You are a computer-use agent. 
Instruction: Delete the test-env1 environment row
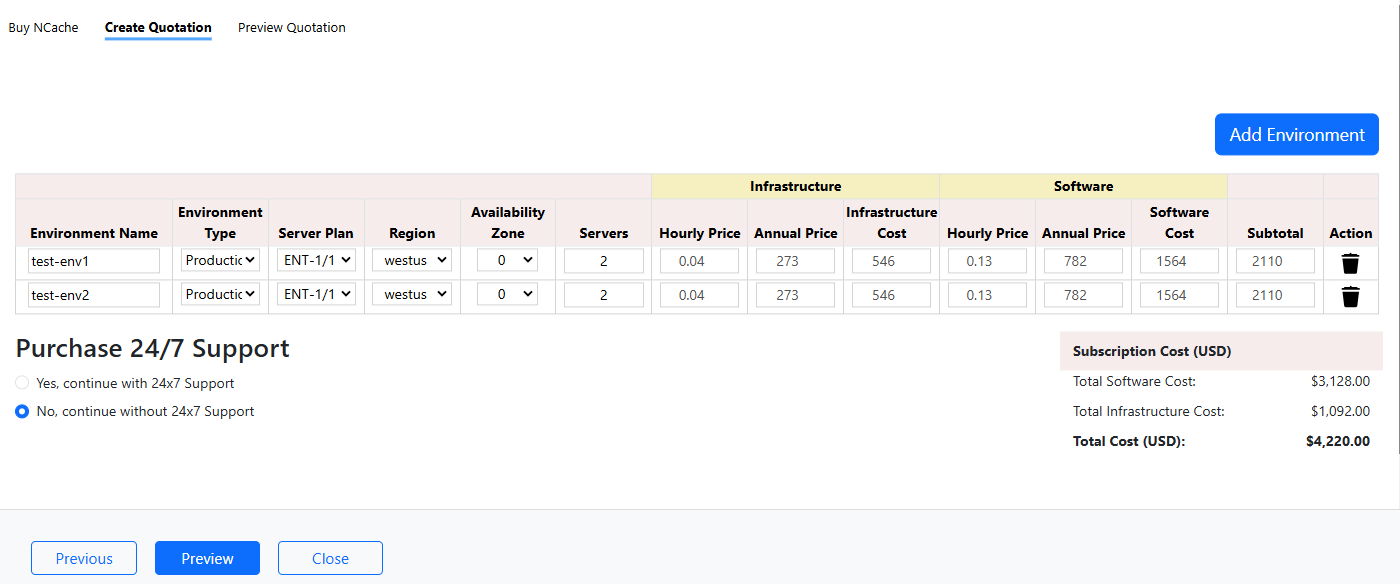(x=1351, y=263)
